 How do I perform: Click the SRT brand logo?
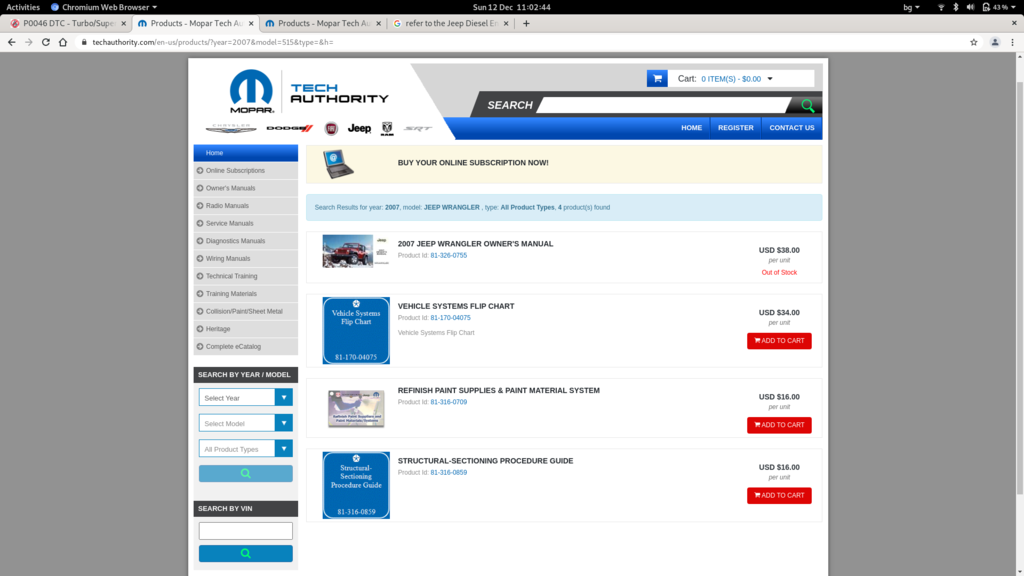coord(419,128)
